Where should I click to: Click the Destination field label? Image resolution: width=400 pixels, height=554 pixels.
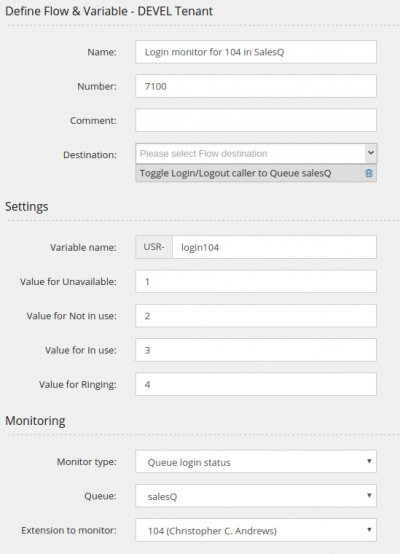coord(90,155)
